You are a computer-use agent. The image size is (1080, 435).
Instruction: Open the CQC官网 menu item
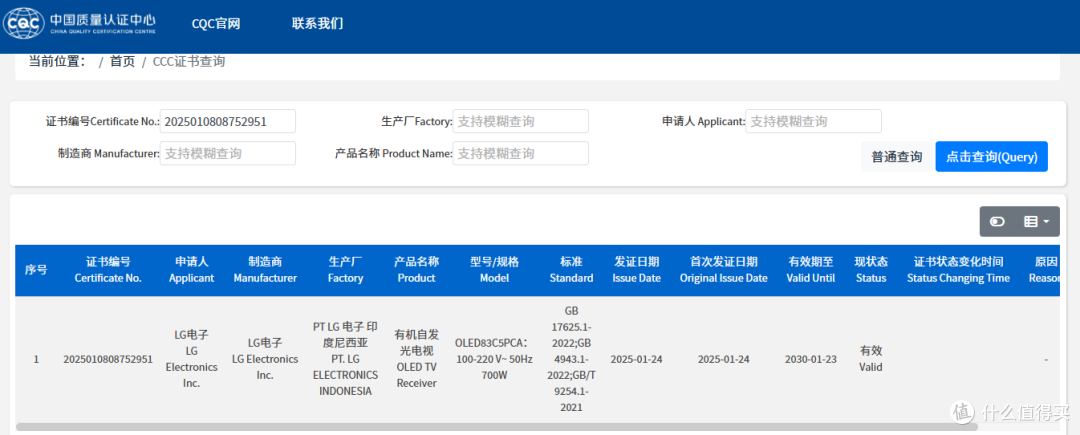coord(216,23)
